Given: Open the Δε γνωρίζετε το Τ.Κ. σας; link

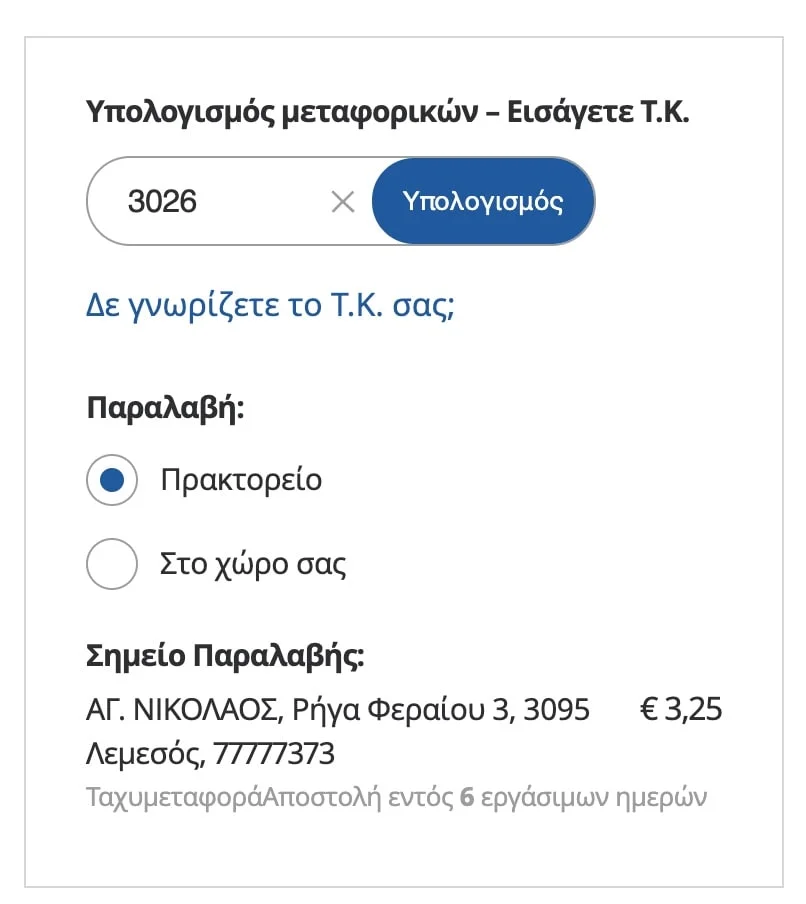Looking at the screenshot, I should coord(271,304).
